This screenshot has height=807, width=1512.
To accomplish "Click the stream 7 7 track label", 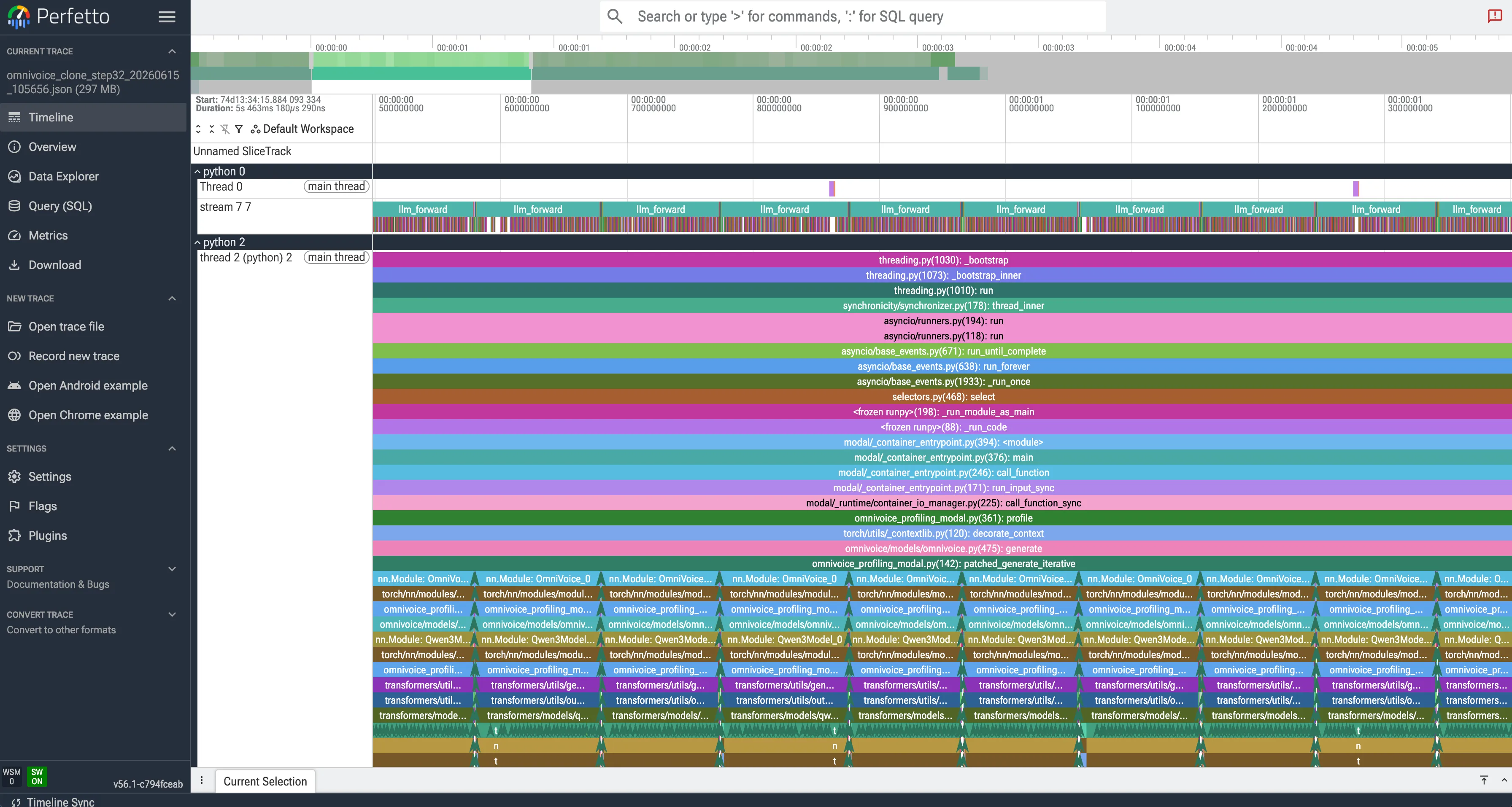I will [225, 207].
